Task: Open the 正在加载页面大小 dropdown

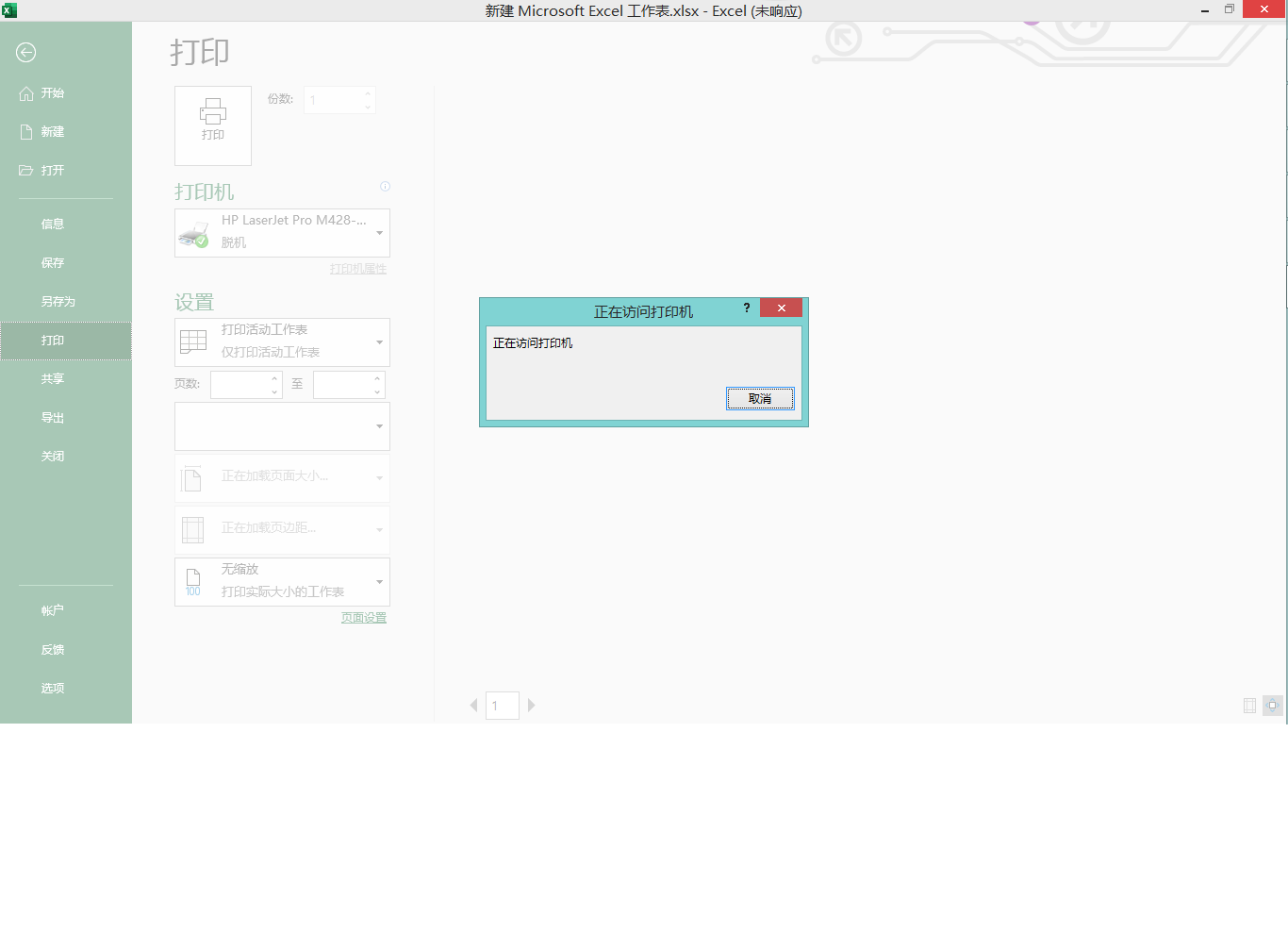Action: [282, 478]
